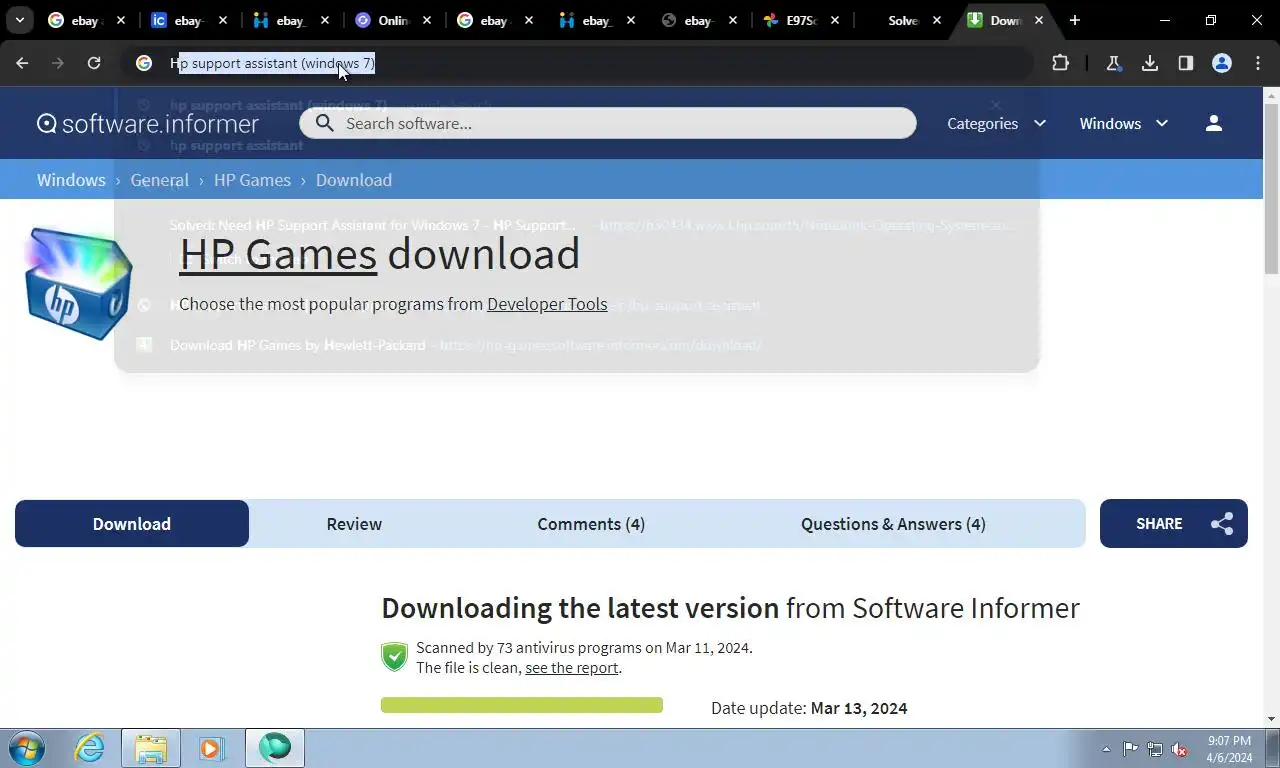
Task: Follow the HP Games breadcrumb link
Action: click(x=252, y=180)
